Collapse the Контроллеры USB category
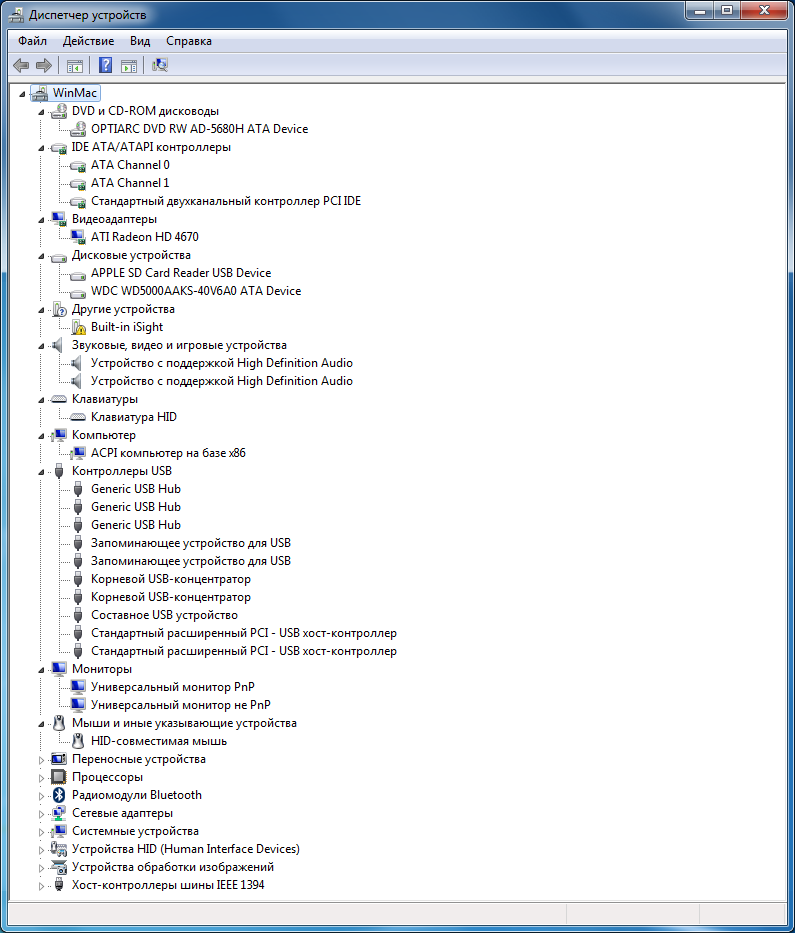The width and height of the screenshot is (795, 933). (x=41, y=472)
